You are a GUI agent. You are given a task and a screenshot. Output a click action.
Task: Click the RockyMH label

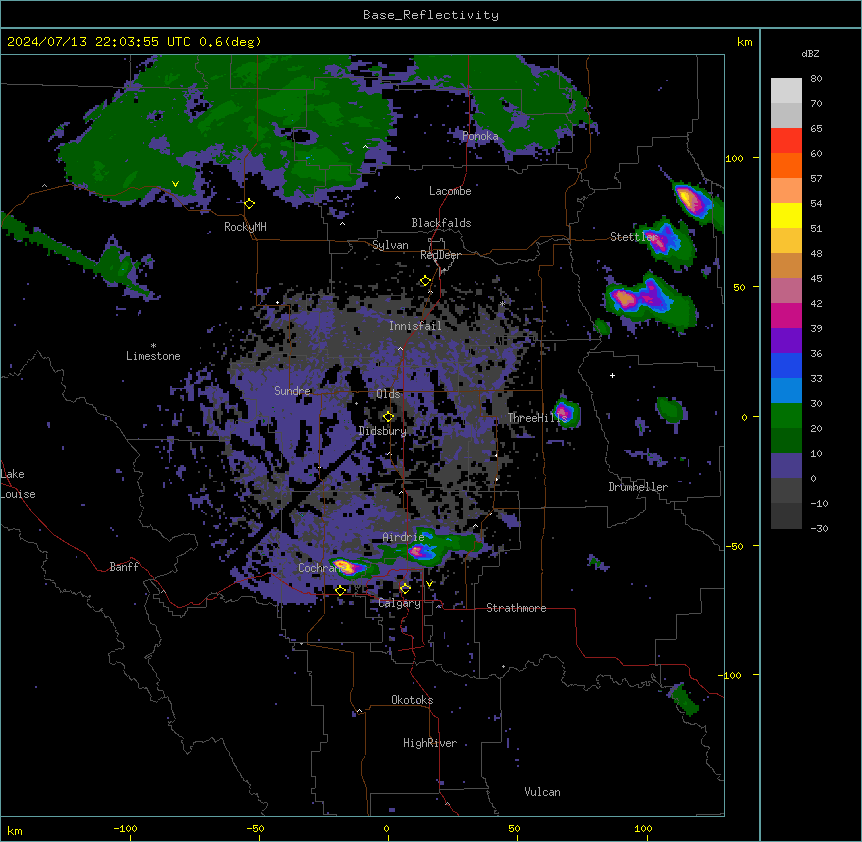pos(245,227)
